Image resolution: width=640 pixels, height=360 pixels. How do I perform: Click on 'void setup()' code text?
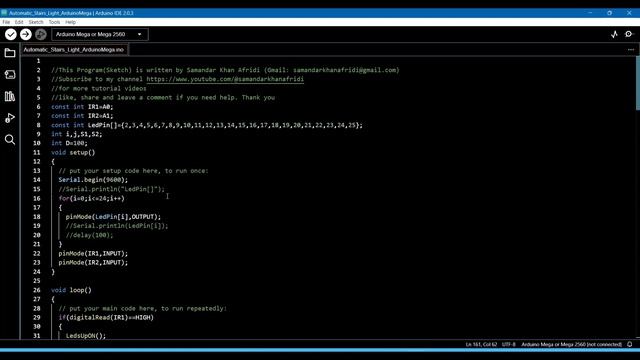coord(73,153)
